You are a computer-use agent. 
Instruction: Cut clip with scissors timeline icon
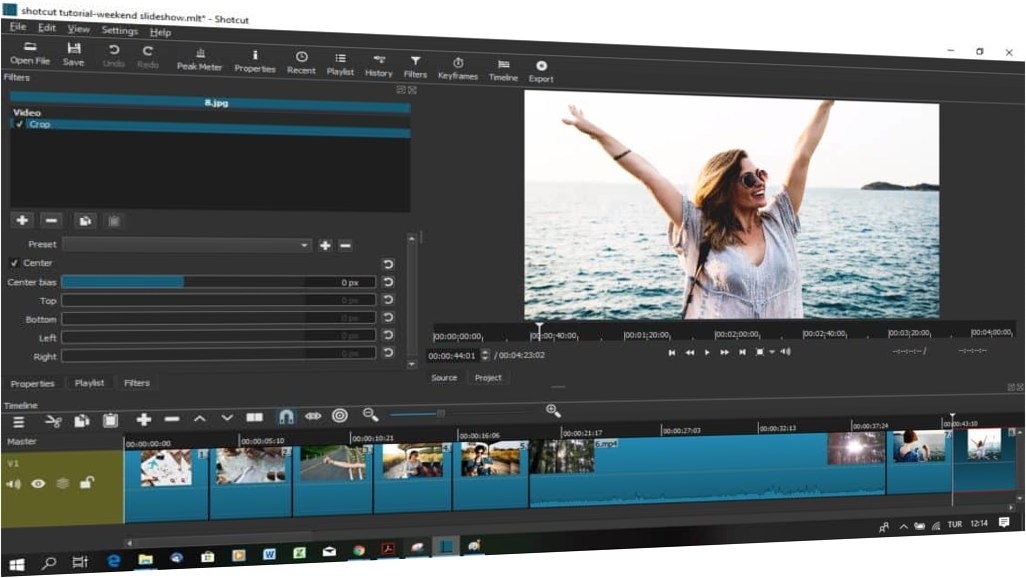click(x=53, y=421)
